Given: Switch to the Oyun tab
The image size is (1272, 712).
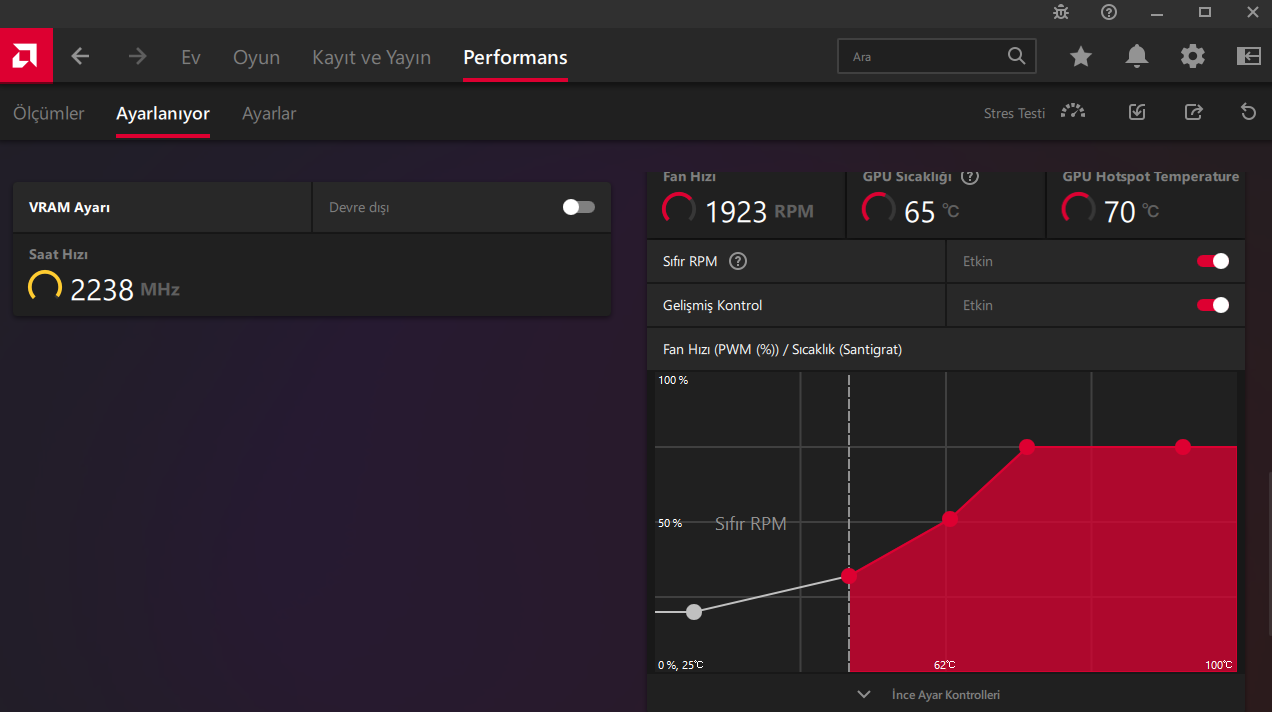Looking at the screenshot, I should 256,57.
